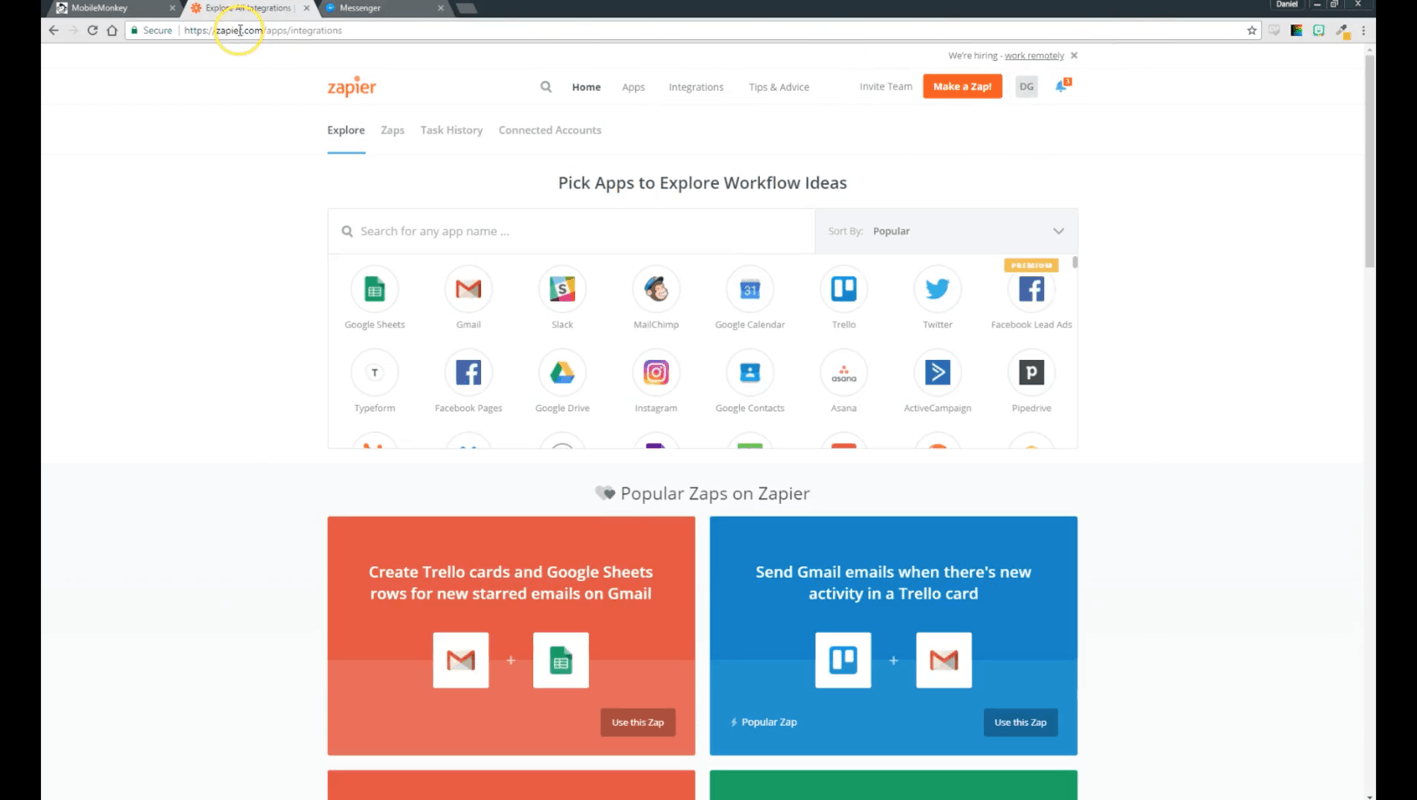Use this Zap on the Trello cards card
Viewport: 1417px width, 800px height.
[638, 722]
